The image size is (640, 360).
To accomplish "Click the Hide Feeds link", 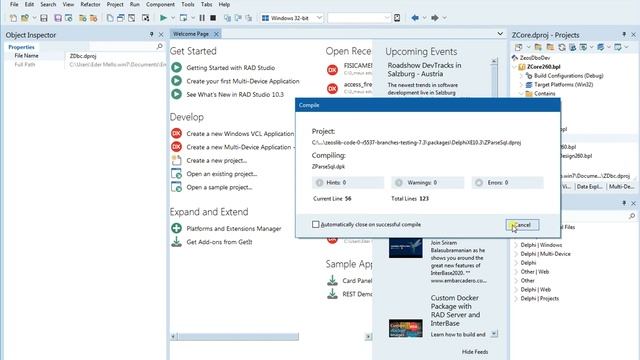I will coord(475,352).
